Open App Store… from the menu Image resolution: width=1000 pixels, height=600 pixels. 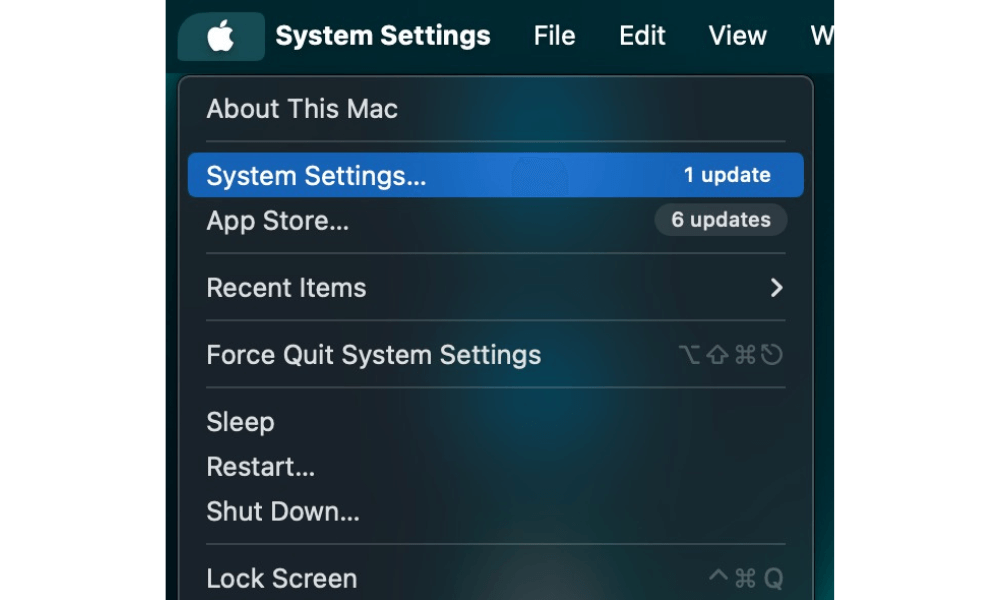pyautogui.click(x=496, y=221)
